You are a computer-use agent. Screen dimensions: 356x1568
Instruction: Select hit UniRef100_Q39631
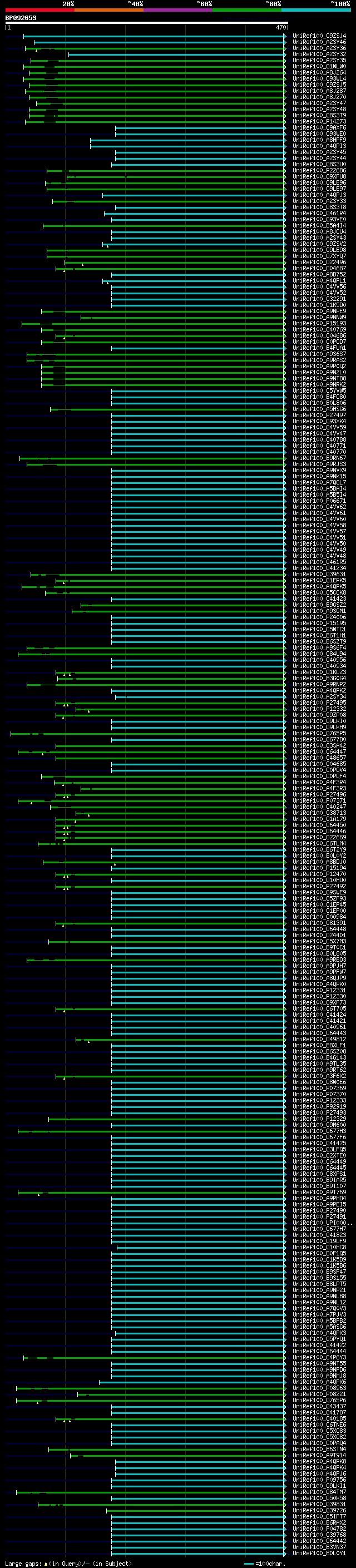pyautogui.click(x=319, y=575)
